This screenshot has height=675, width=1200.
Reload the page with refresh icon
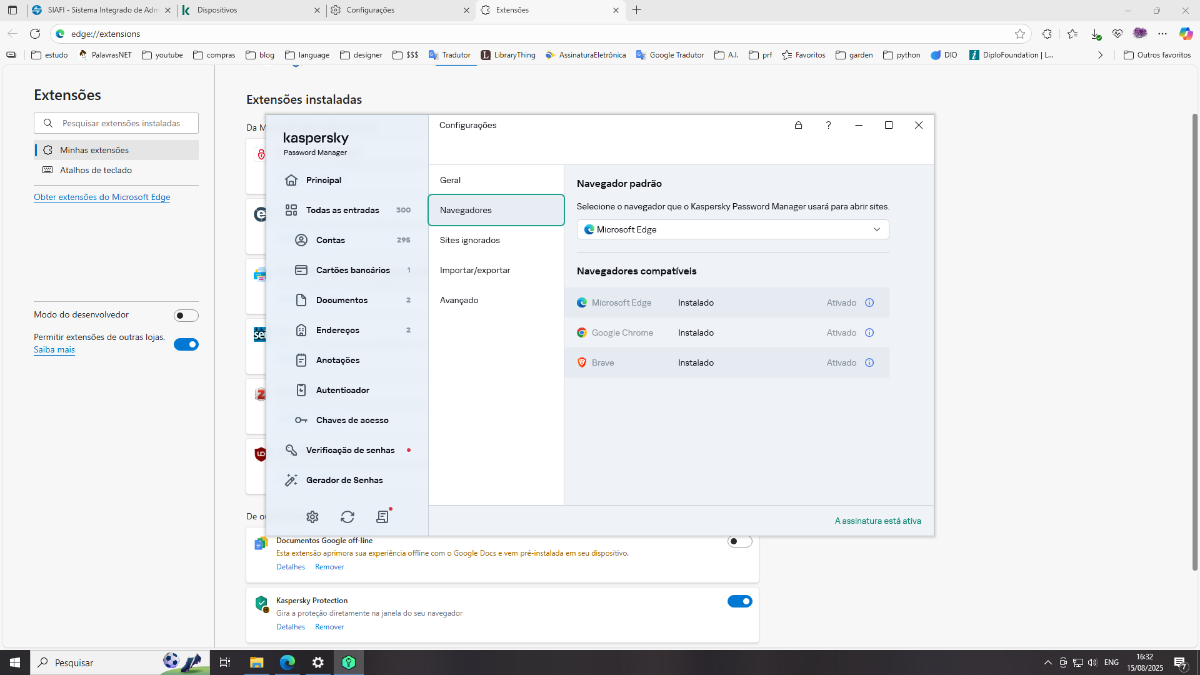(34, 33)
